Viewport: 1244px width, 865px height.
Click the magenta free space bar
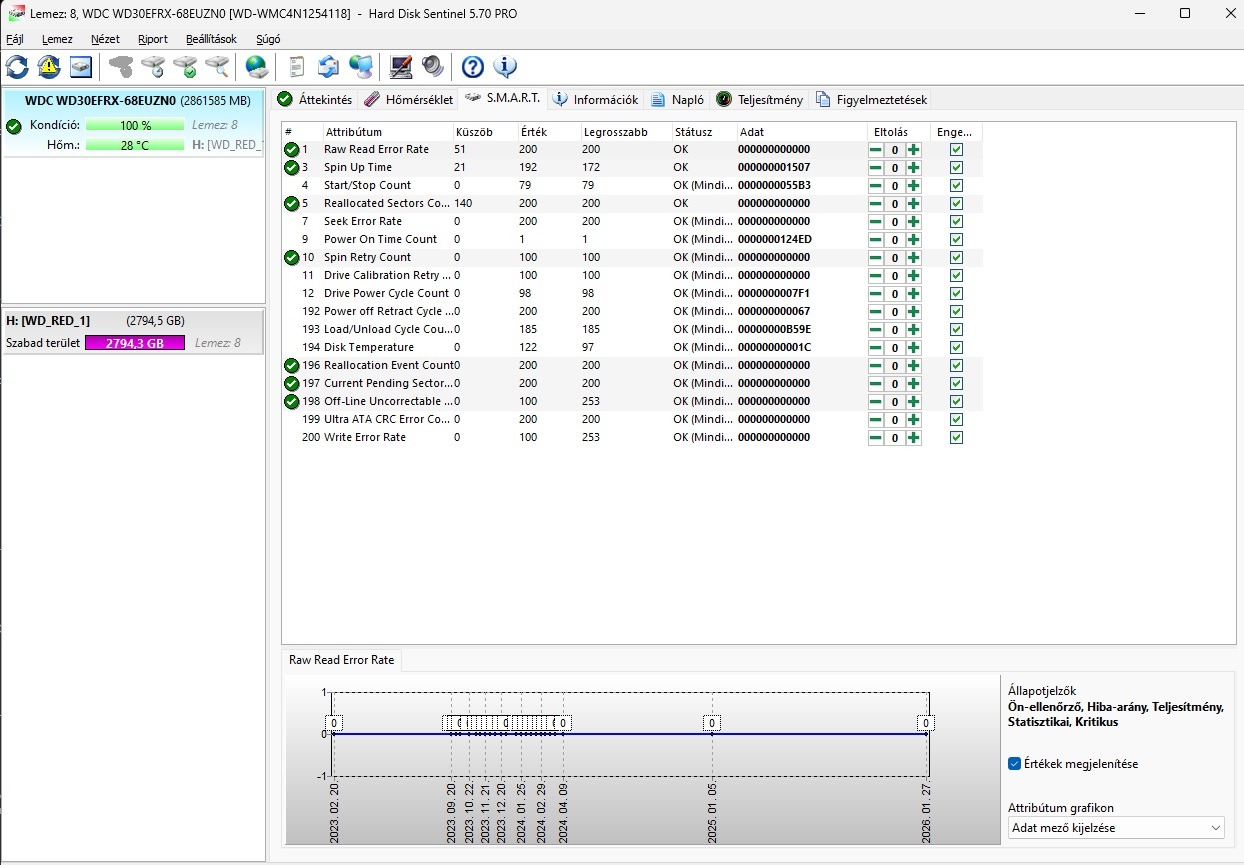click(135, 343)
